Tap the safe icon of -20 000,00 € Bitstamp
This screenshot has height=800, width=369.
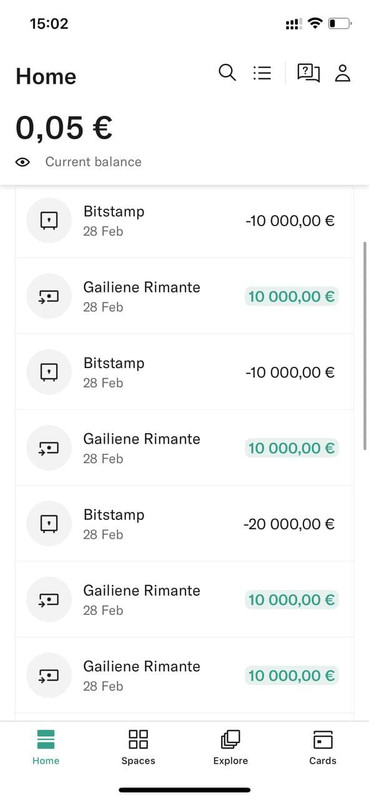pyautogui.click(x=49, y=523)
